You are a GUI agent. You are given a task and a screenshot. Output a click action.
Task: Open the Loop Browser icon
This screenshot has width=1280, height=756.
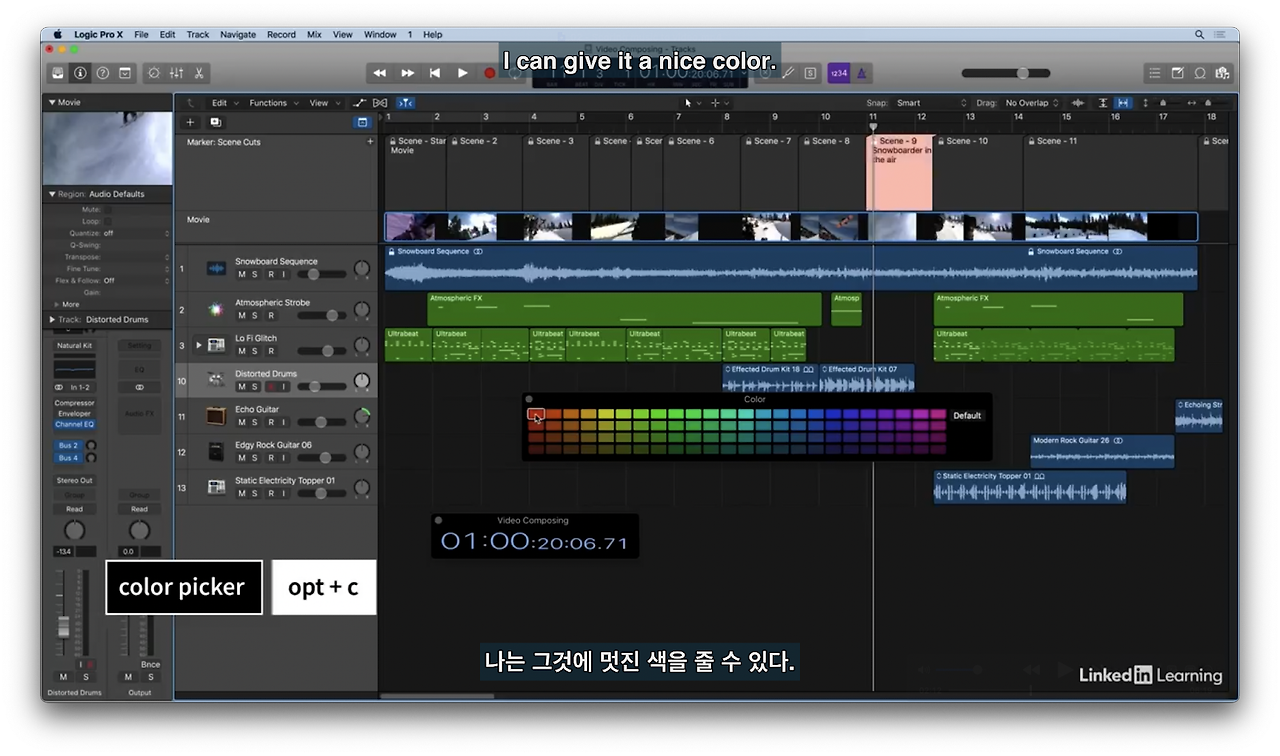tap(1199, 73)
